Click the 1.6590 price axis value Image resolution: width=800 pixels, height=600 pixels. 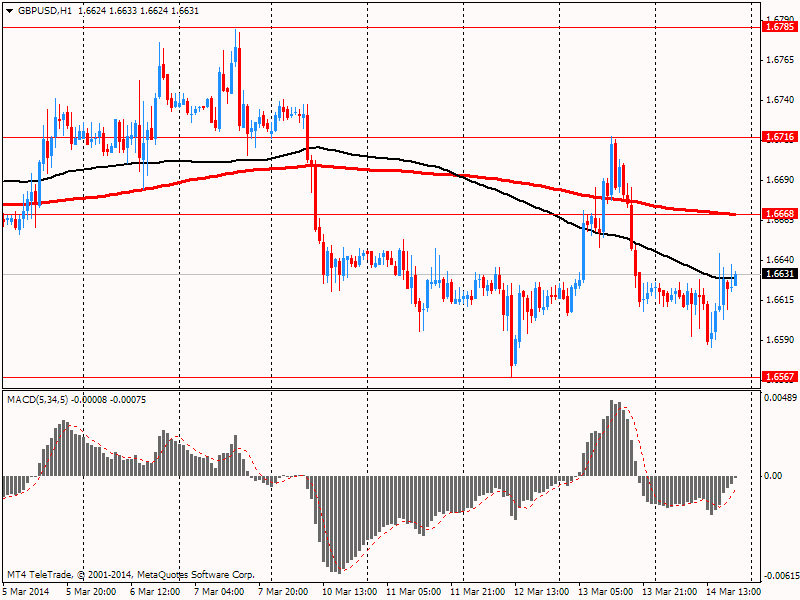[780, 340]
